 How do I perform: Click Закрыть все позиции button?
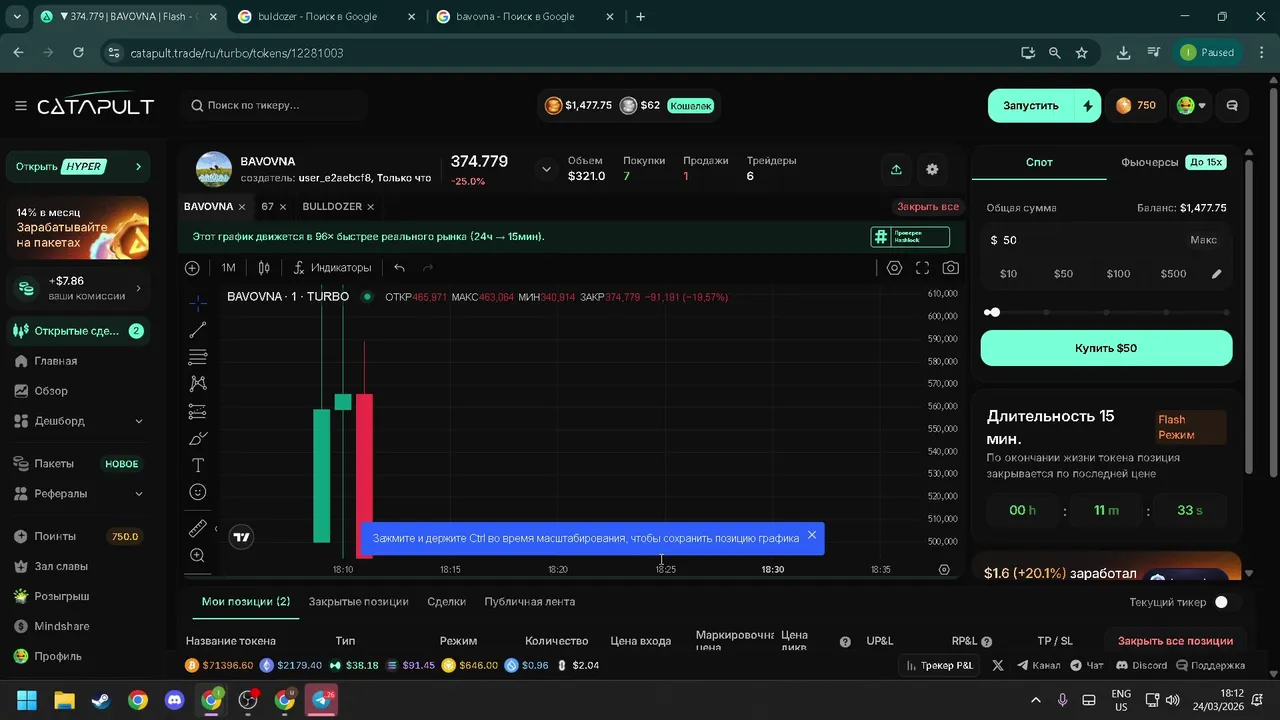[x=1175, y=641]
